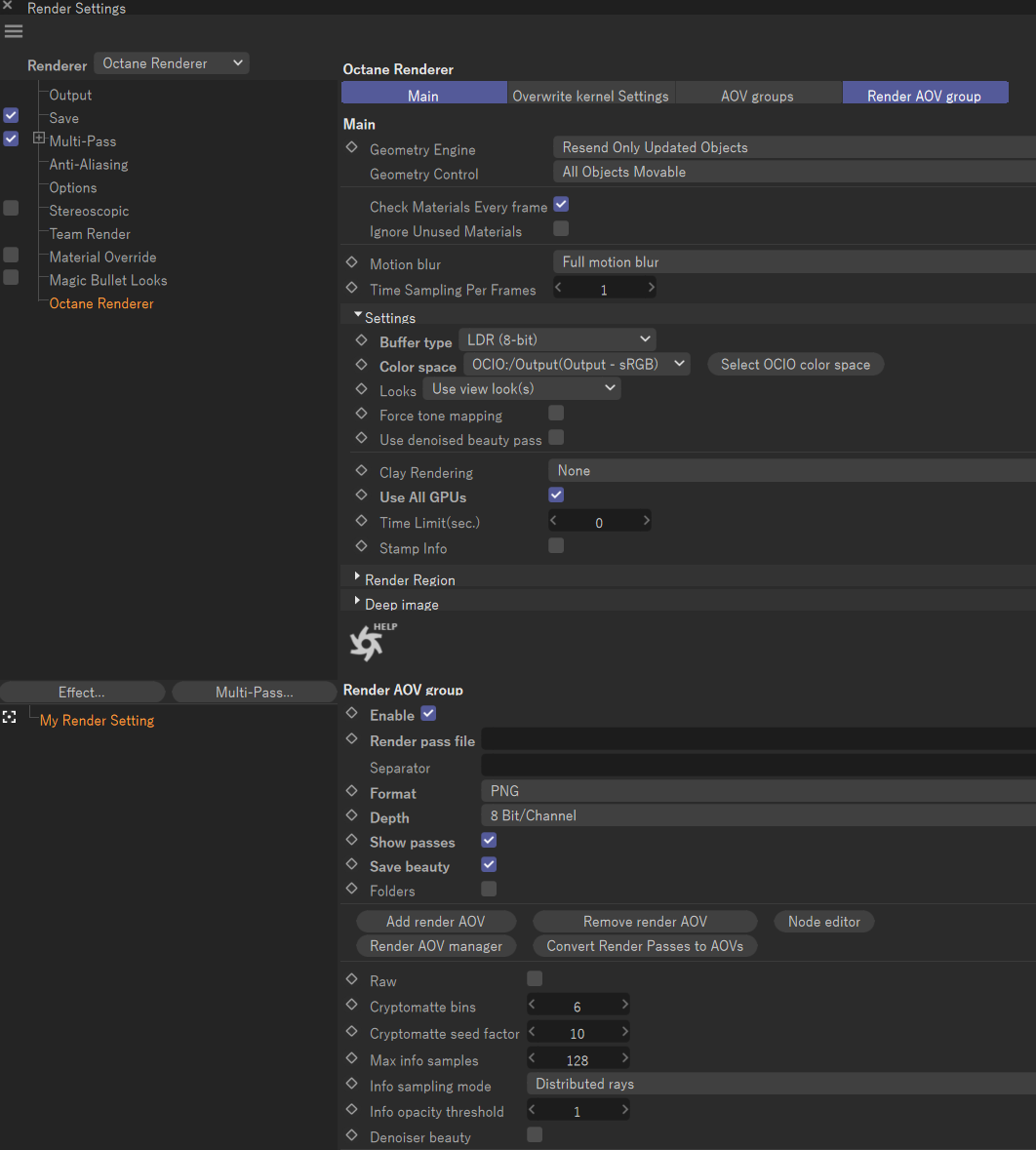Viewport: 1036px width, 1150px height.
Task: Click keyframe diamond next to Color space
Action: [361, 365]
